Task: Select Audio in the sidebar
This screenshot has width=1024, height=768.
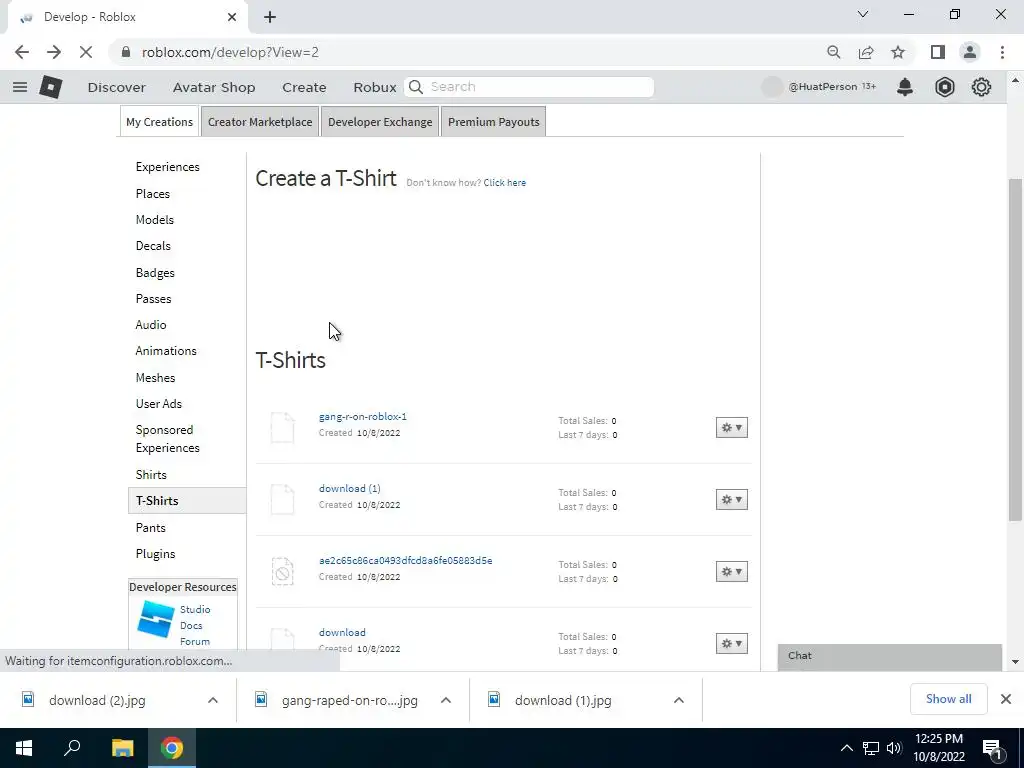Action: (151, 325)
